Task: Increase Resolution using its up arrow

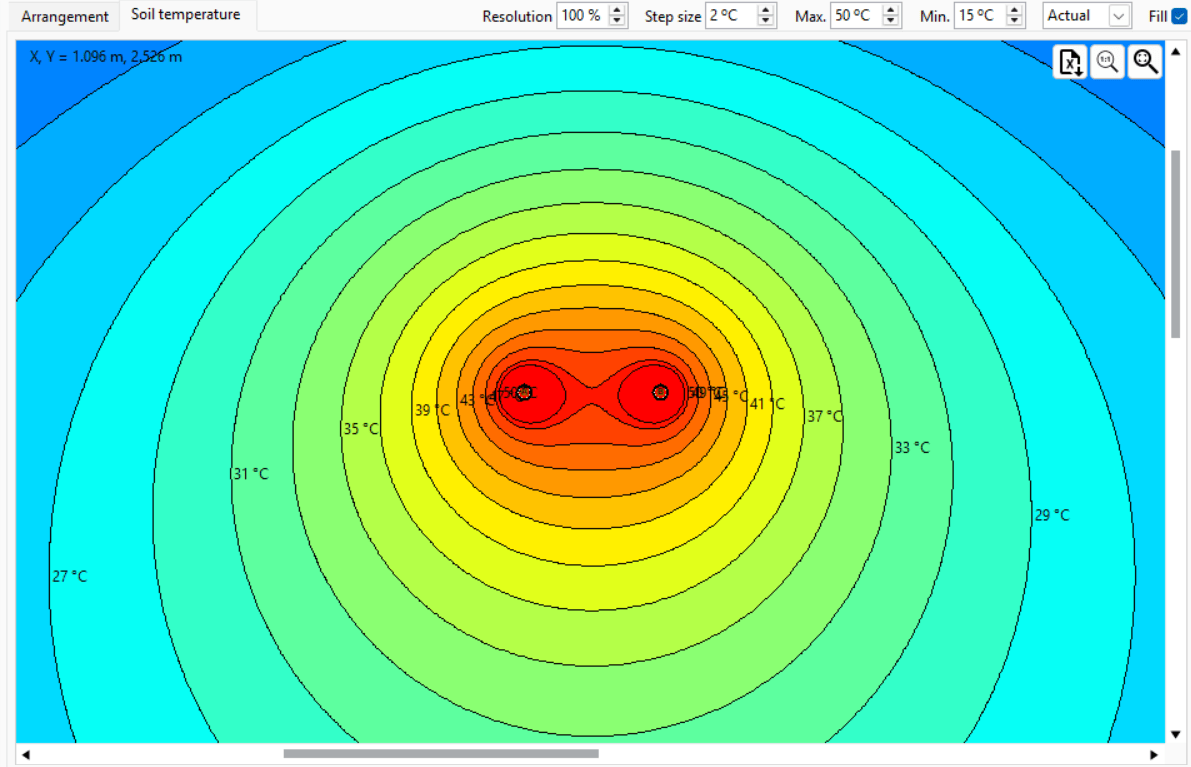Action: tap(616, 10)
